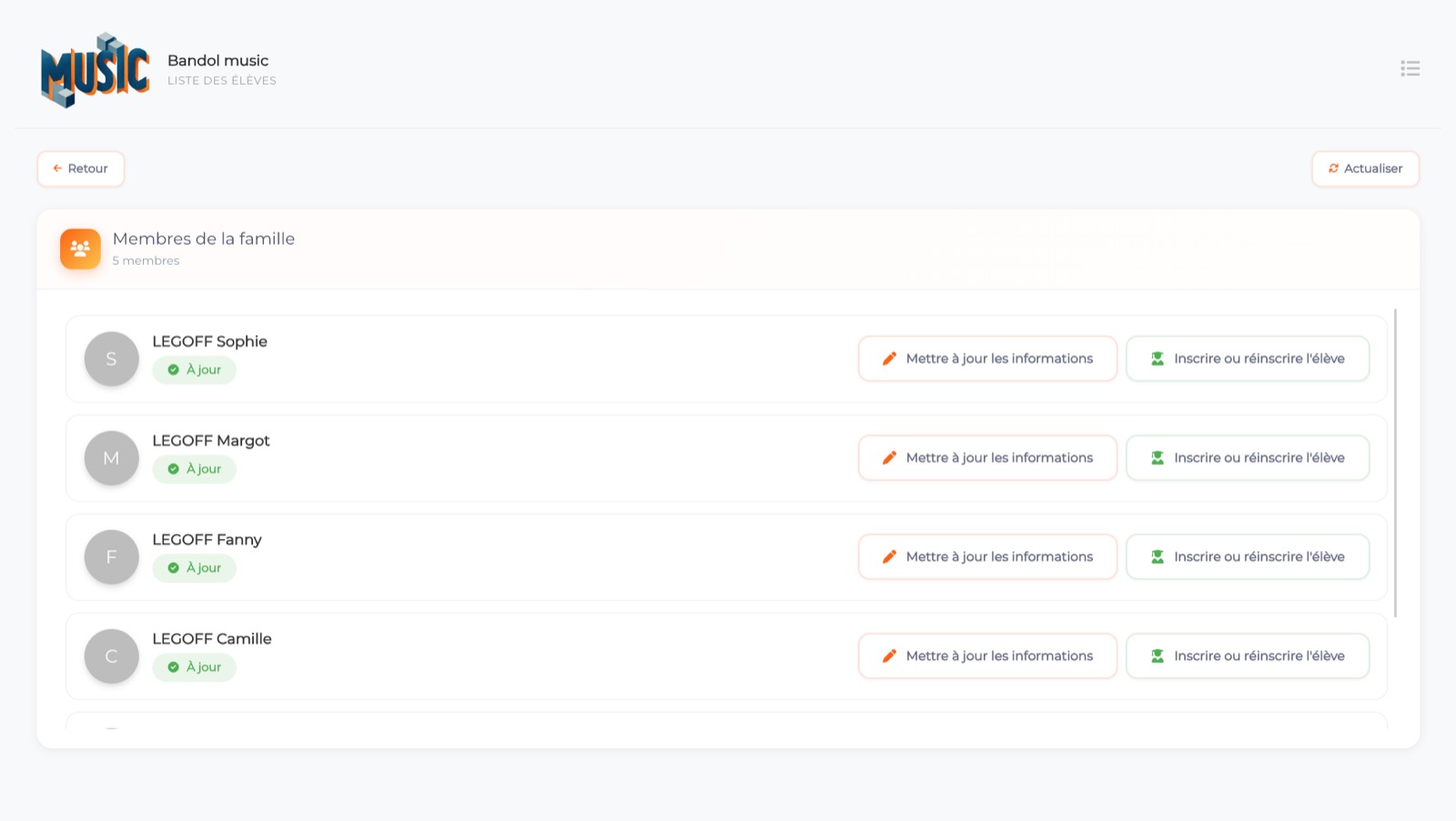This screenshot has height=821, width=1456.
Task: Refresh the list with Actualiser
Action: [1365, 168]
